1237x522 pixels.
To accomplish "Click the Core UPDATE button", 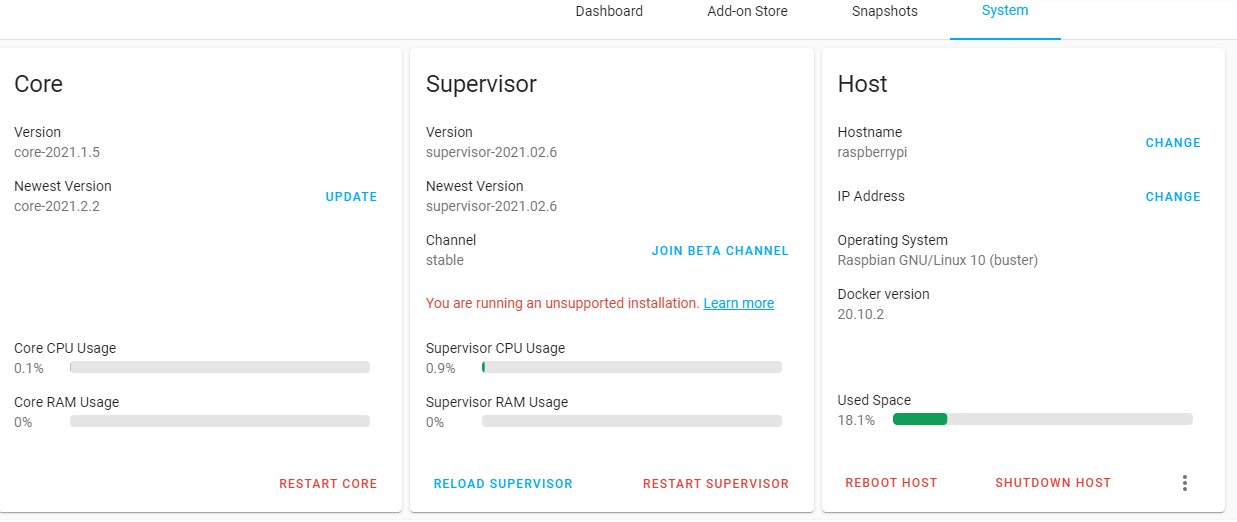I will click(x=351, y=197).
